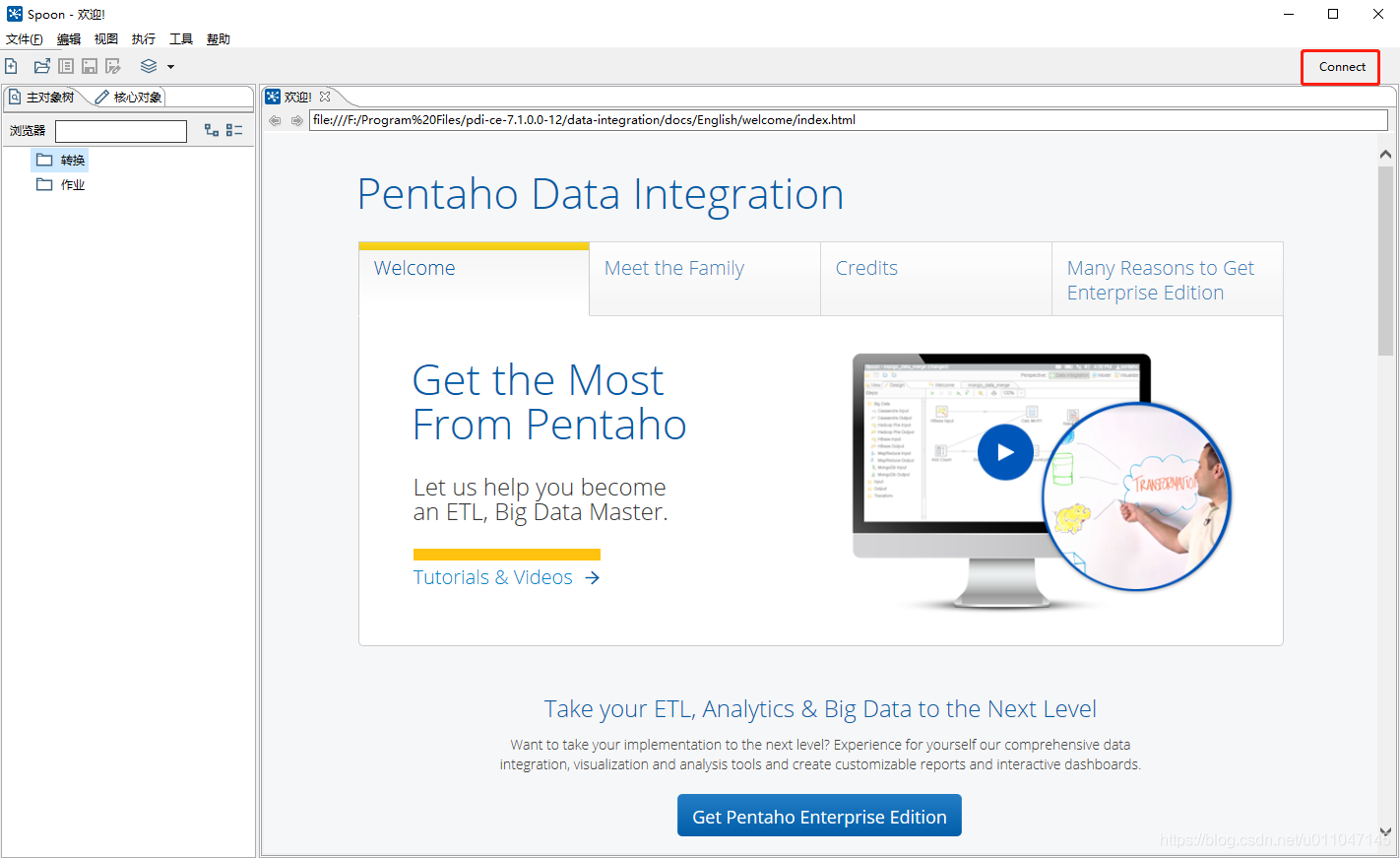
Task: Click the scrollbar up arrow
Action: pyautogui.click(x=1385, y=155)
